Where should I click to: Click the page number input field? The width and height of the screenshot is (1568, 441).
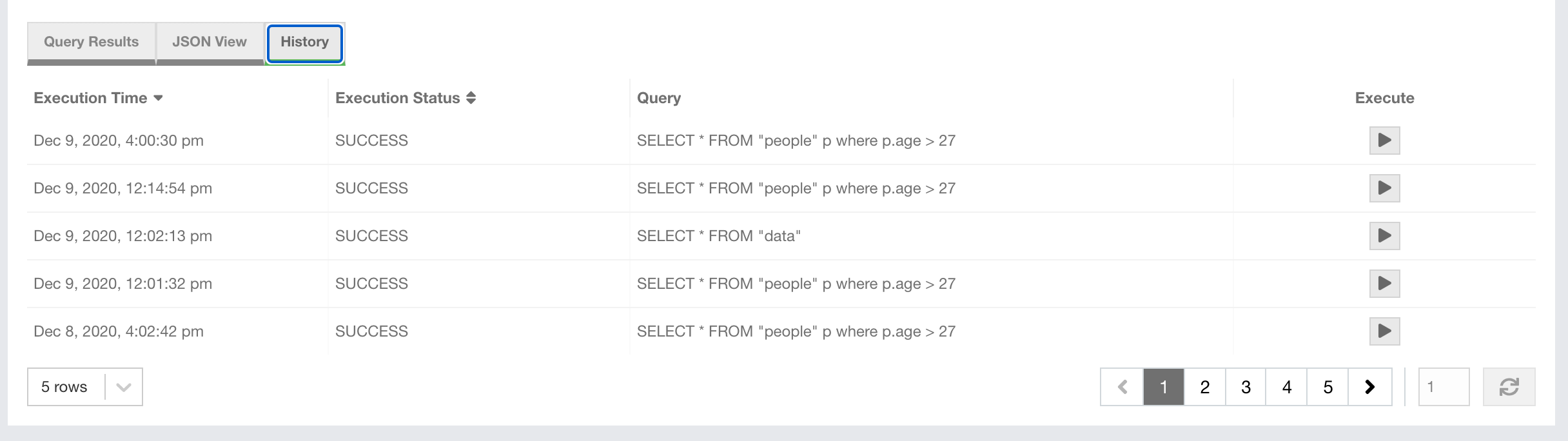pyautogui.click(x=1444, y=387)
